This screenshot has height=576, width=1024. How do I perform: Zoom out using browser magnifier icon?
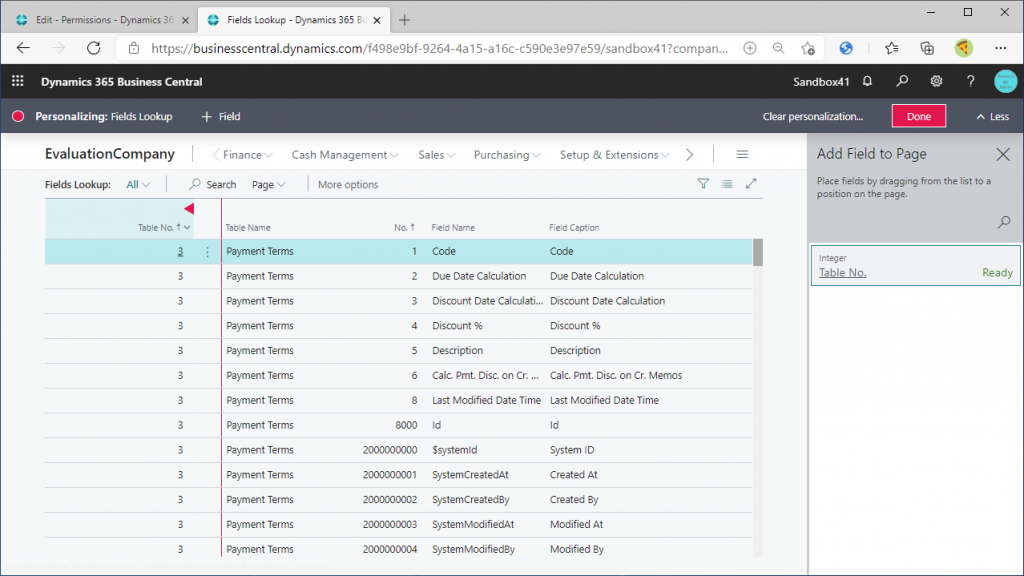(x=778, y=48)
